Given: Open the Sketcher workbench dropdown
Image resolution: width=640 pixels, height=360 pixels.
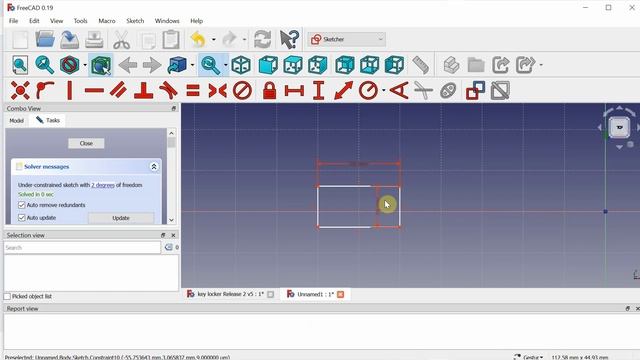Looking at the screenshot, I should pos(347,39).
